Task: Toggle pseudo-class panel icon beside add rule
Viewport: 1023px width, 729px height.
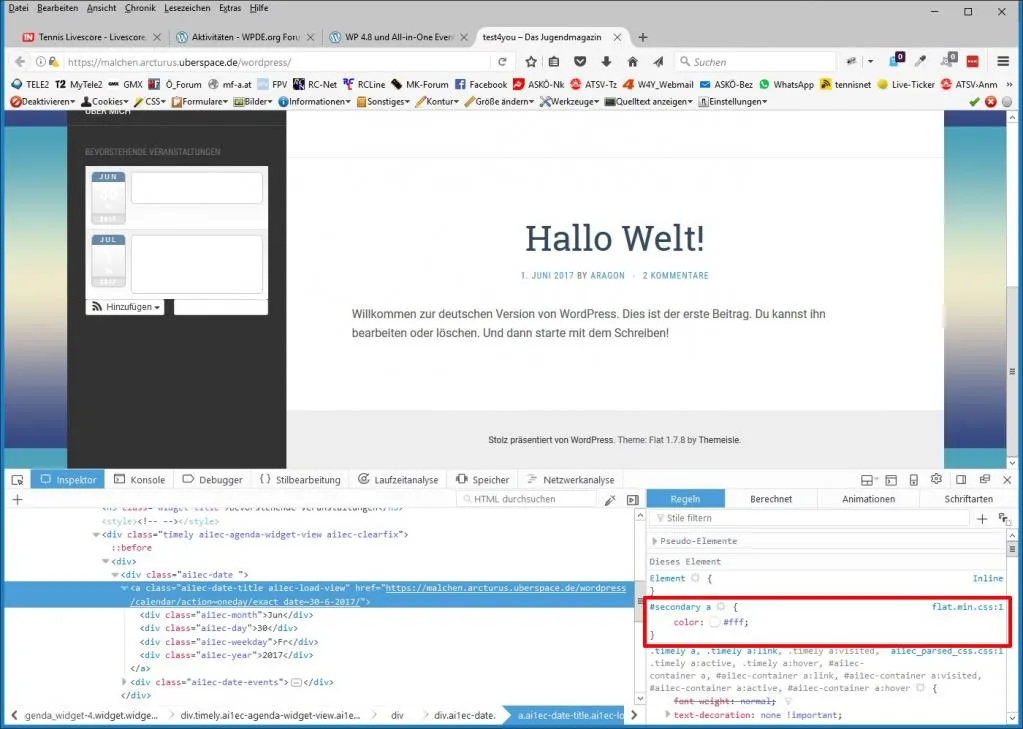Action: [x=1005, y=519]
